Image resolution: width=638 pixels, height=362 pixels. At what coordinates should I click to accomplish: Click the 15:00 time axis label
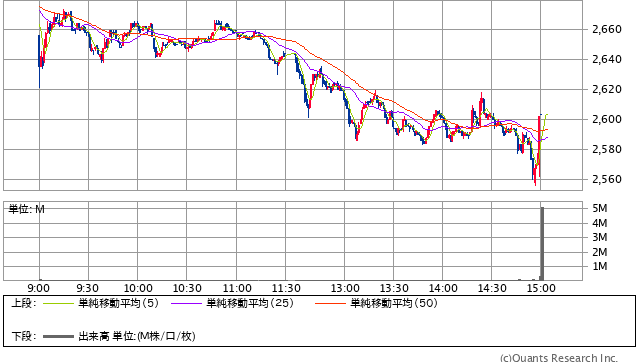(x=541, y=288)
